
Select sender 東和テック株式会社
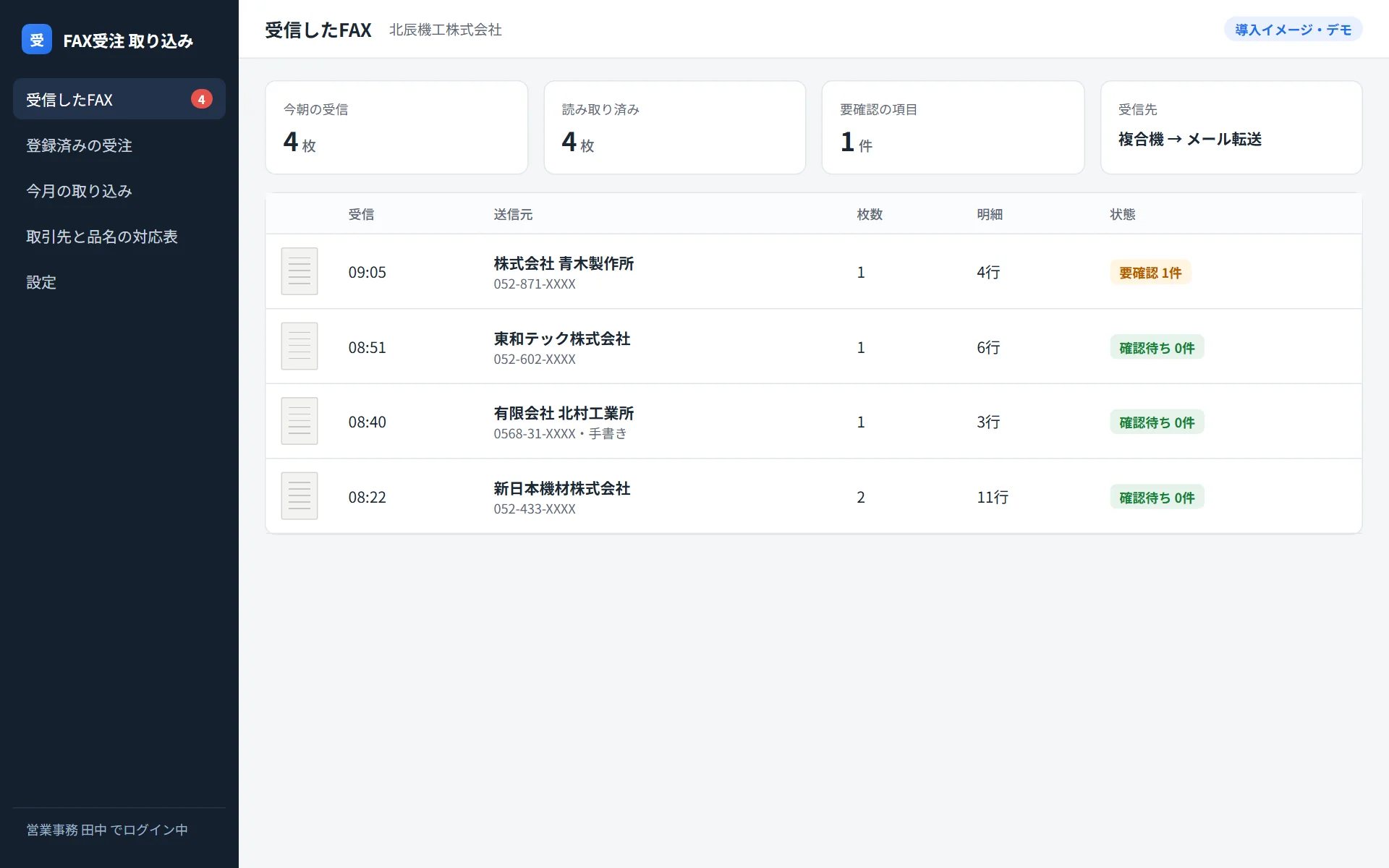(x=562, y=339)
